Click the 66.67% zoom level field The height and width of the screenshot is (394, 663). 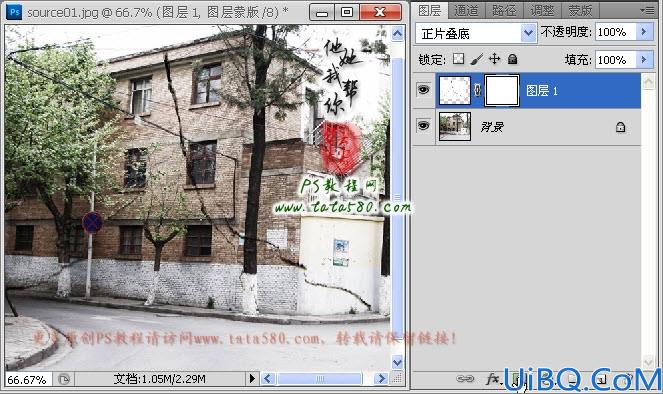tap(28, 379)
